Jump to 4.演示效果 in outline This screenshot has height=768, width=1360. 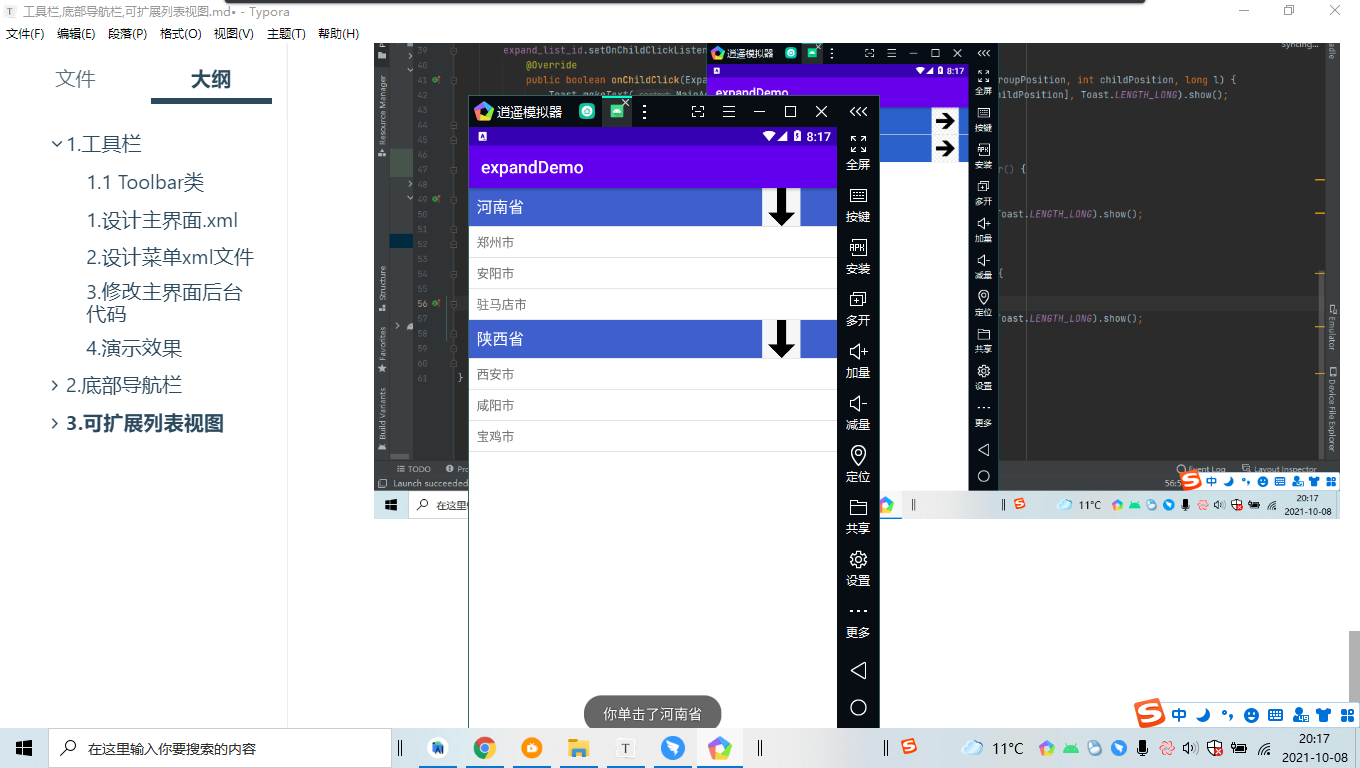click(134, 348)
